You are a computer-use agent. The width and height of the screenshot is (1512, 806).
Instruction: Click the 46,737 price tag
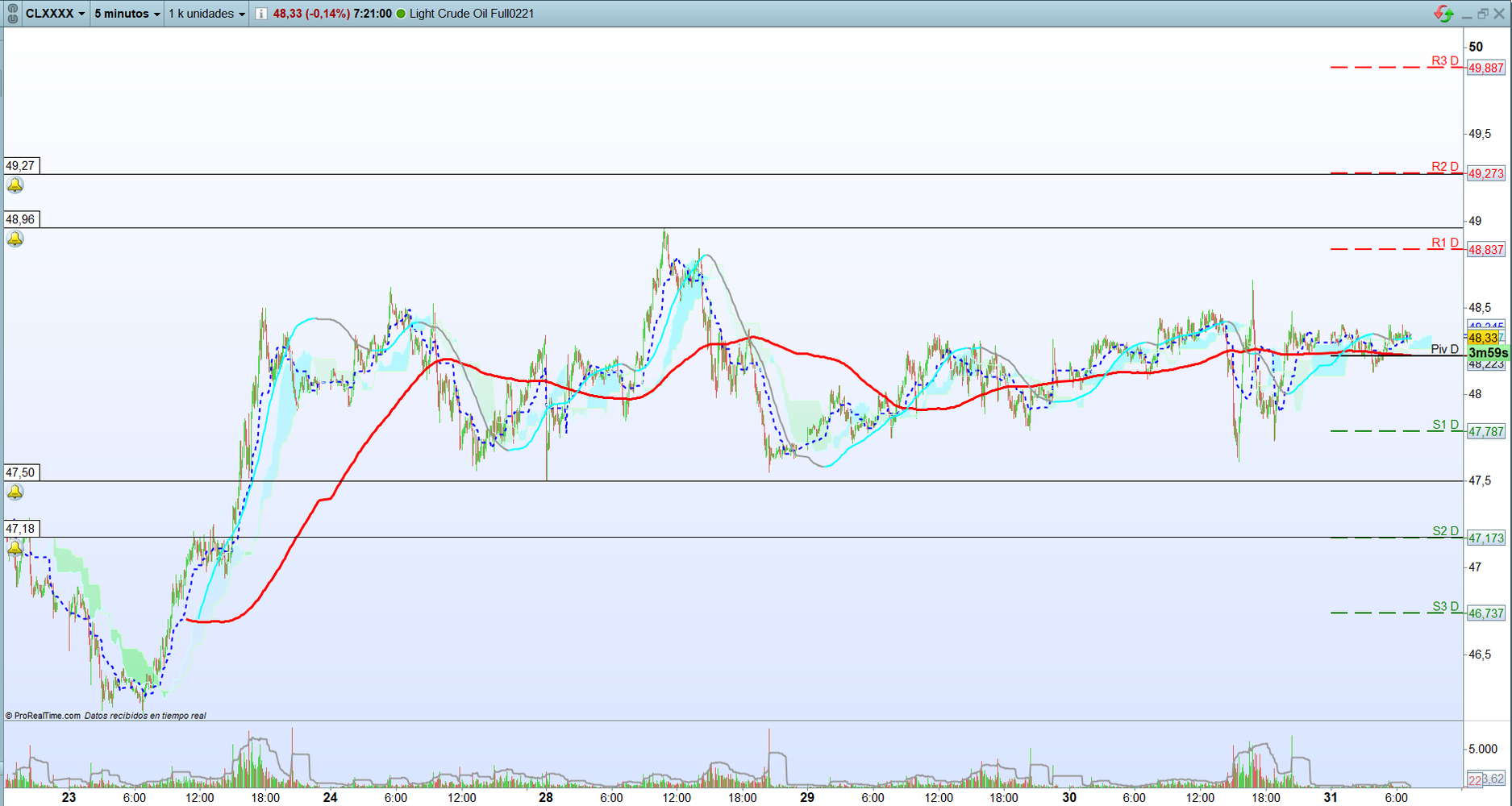[1485, 613]
